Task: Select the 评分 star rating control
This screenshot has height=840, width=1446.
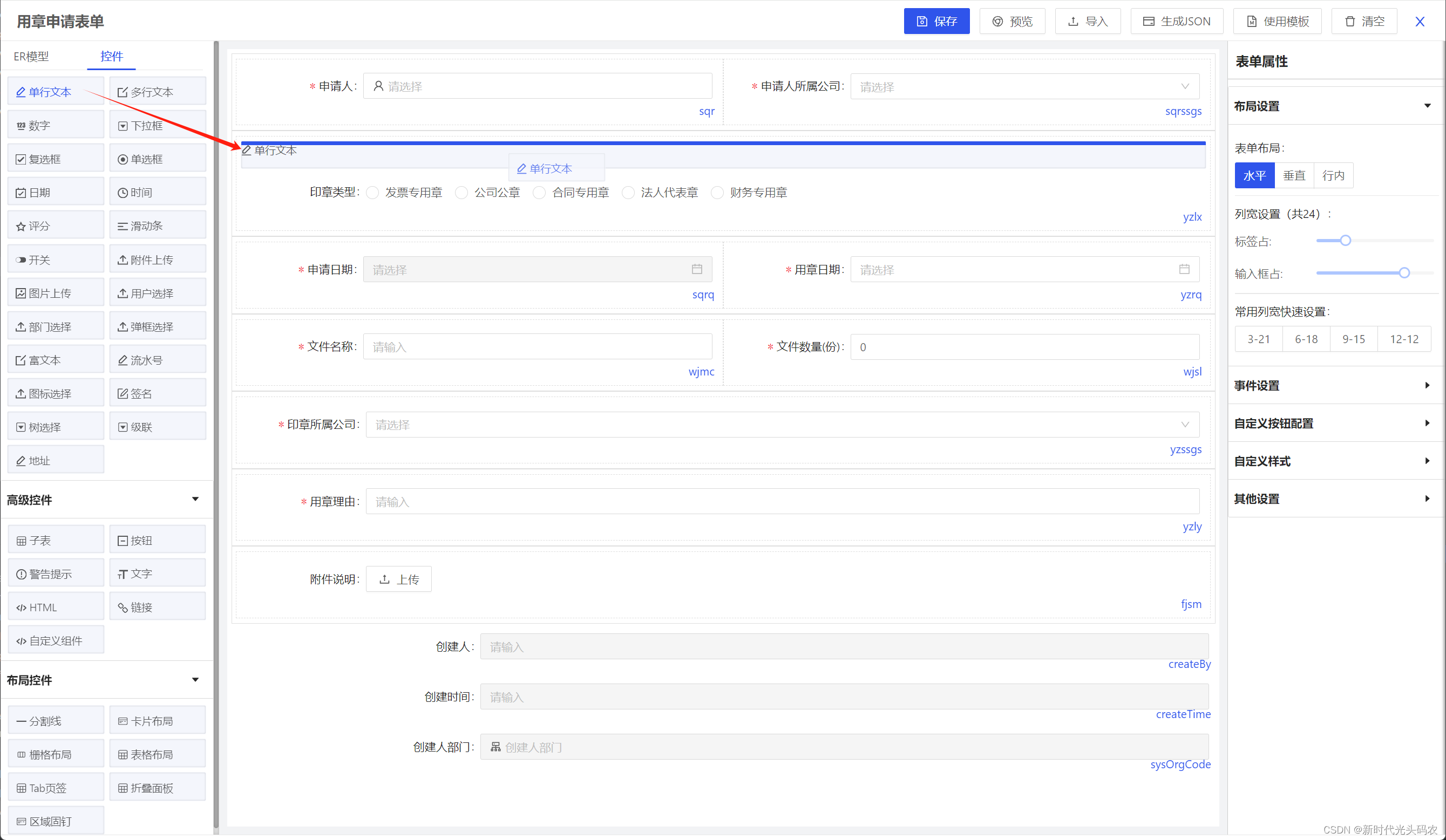Action: coord(56,226)
